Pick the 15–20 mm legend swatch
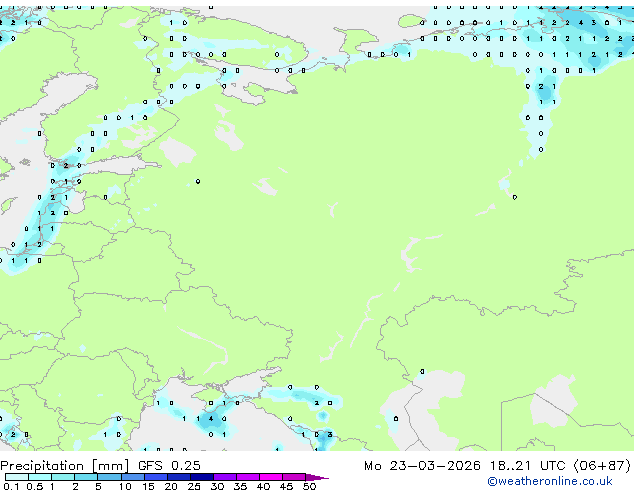Image resolution: width=634 pixels, height=490 pixels. [156, 477]
